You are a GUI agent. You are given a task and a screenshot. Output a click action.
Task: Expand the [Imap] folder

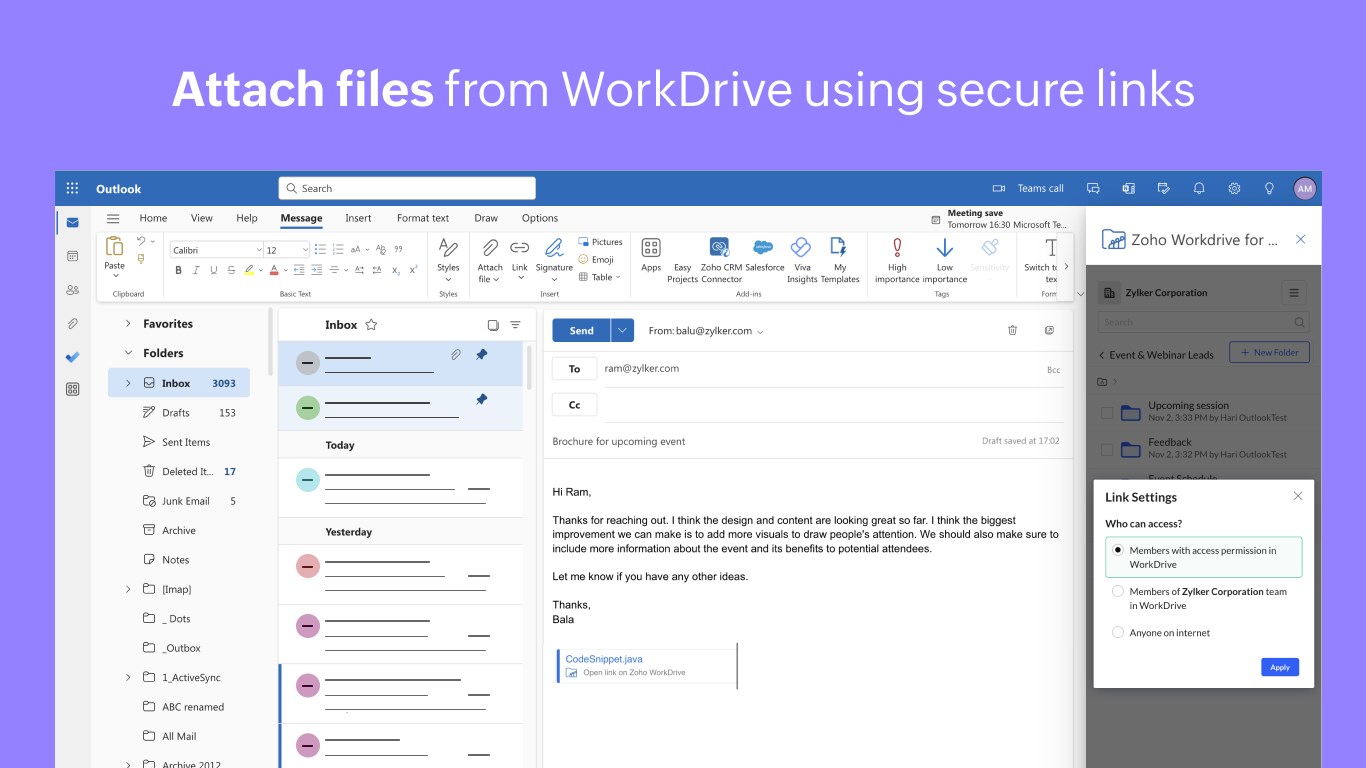click(128, 589)
